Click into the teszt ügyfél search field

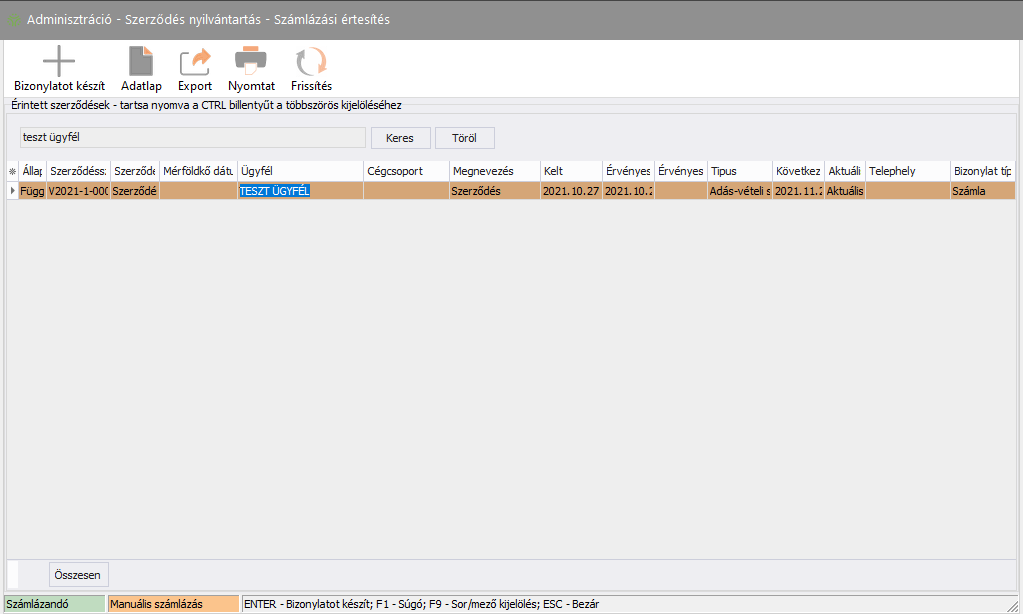pyautogui.click(x=192, y=138)
